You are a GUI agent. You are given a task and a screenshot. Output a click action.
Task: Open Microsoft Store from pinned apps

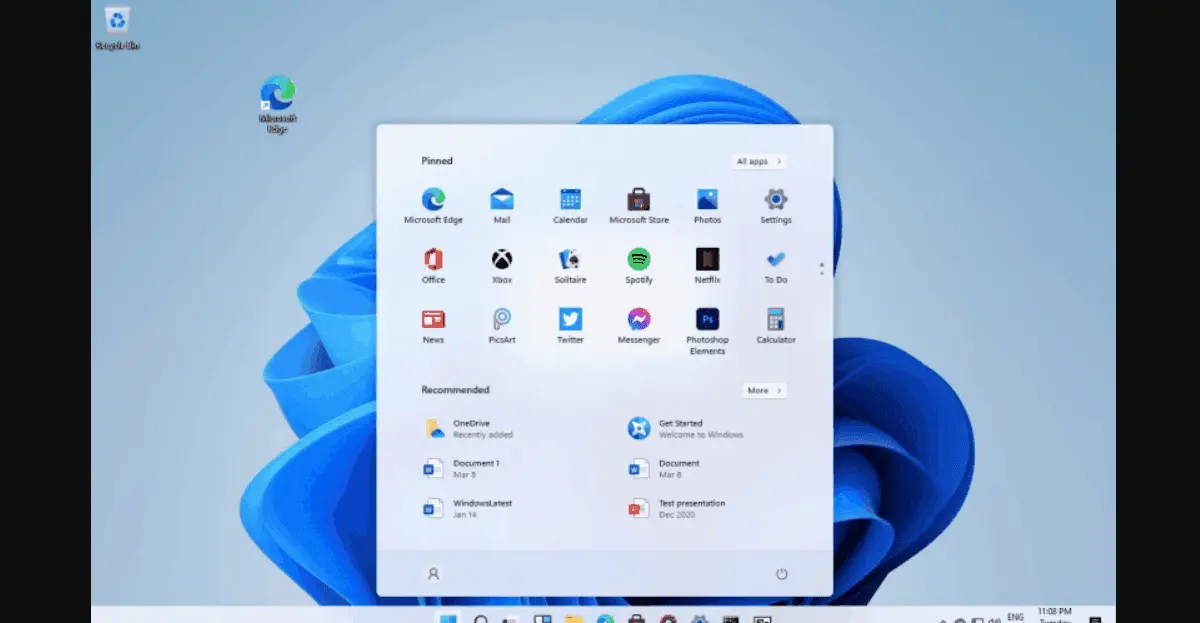click(x=639, y=205)
